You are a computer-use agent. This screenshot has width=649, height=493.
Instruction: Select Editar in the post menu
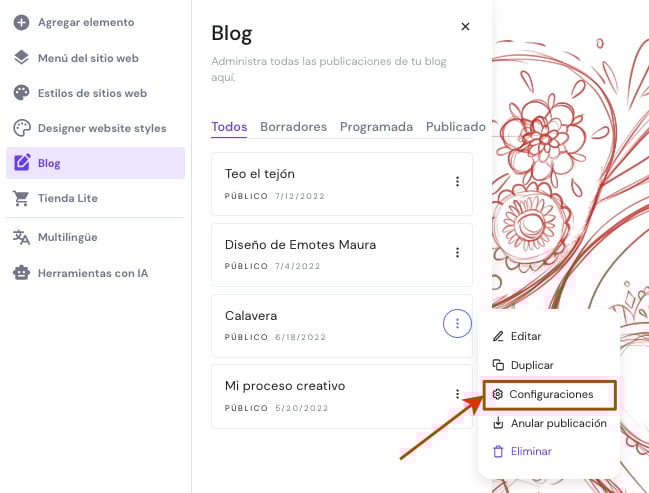coord(525,336)
